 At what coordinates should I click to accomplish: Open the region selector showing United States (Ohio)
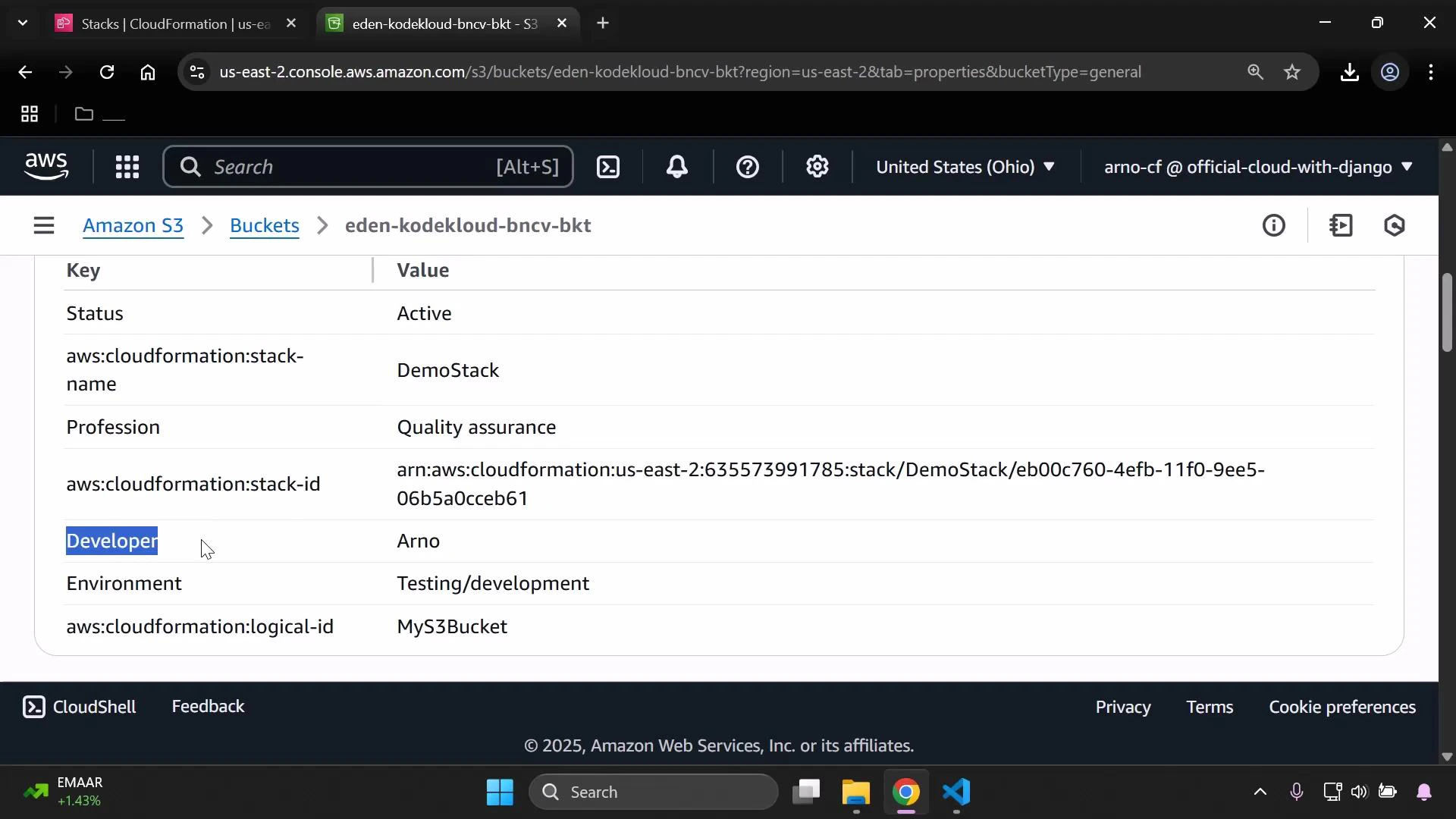click(x=965, y=167)
